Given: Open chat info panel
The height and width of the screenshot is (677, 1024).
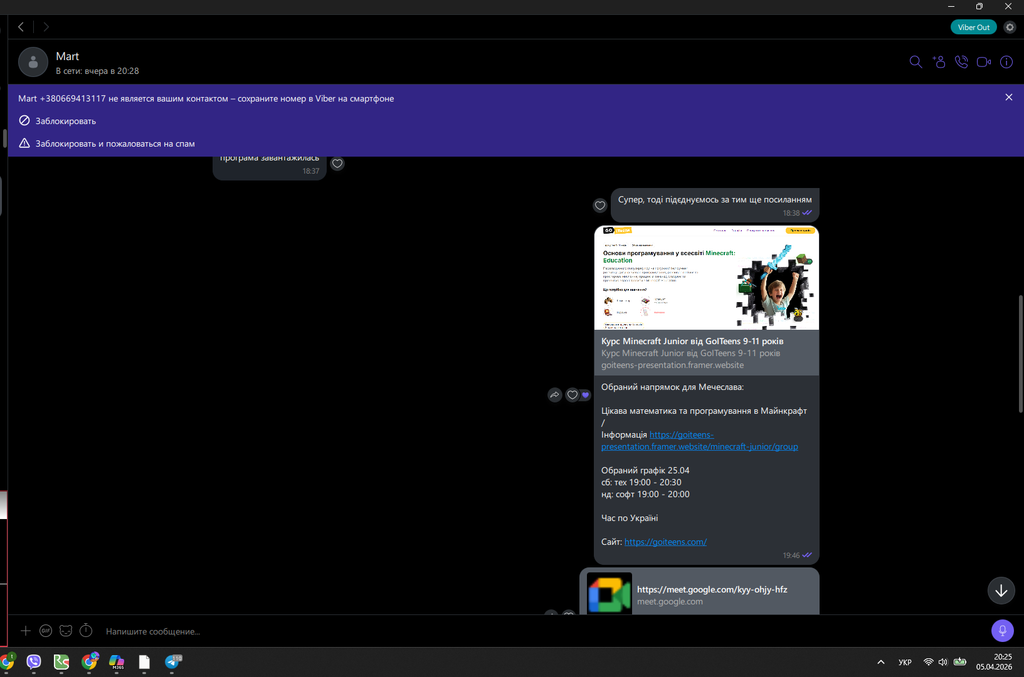Looking at the screenshot, I should click(1006, 62).
